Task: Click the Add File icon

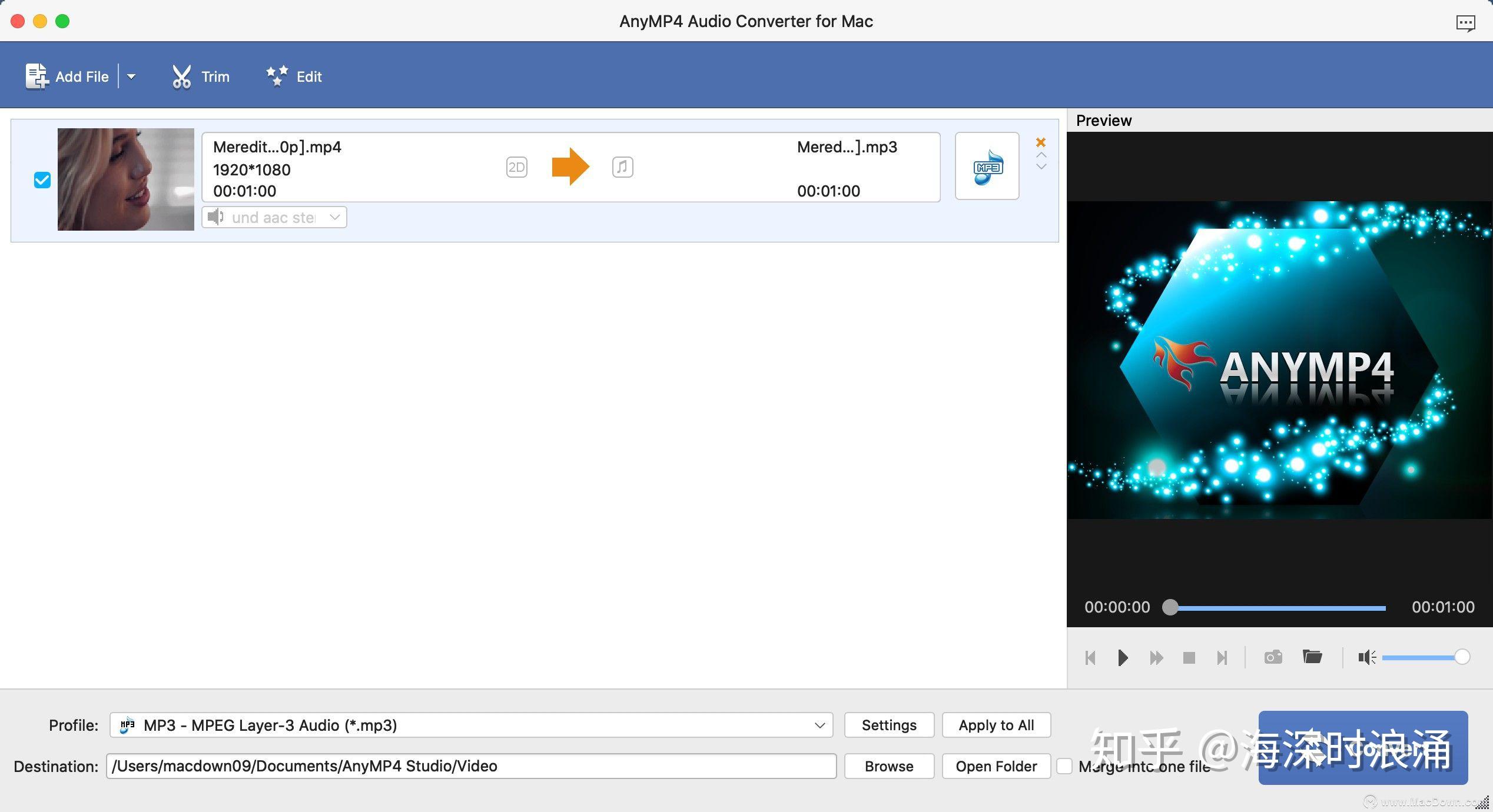Action: (x=37, y=76)
